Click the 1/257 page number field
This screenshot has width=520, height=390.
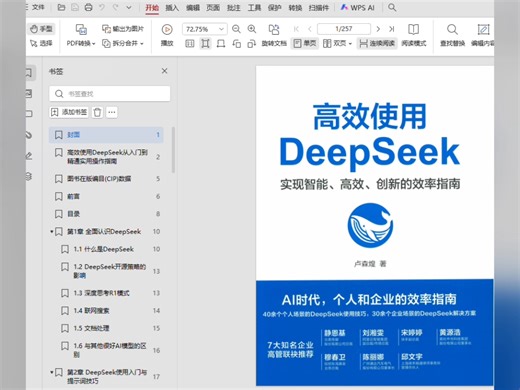coord(344,29)
